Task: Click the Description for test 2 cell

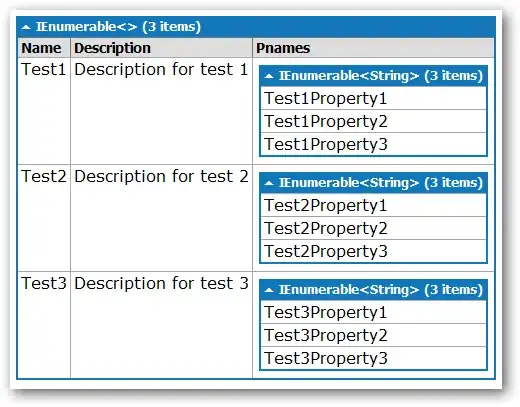Action: pos(161,218)
